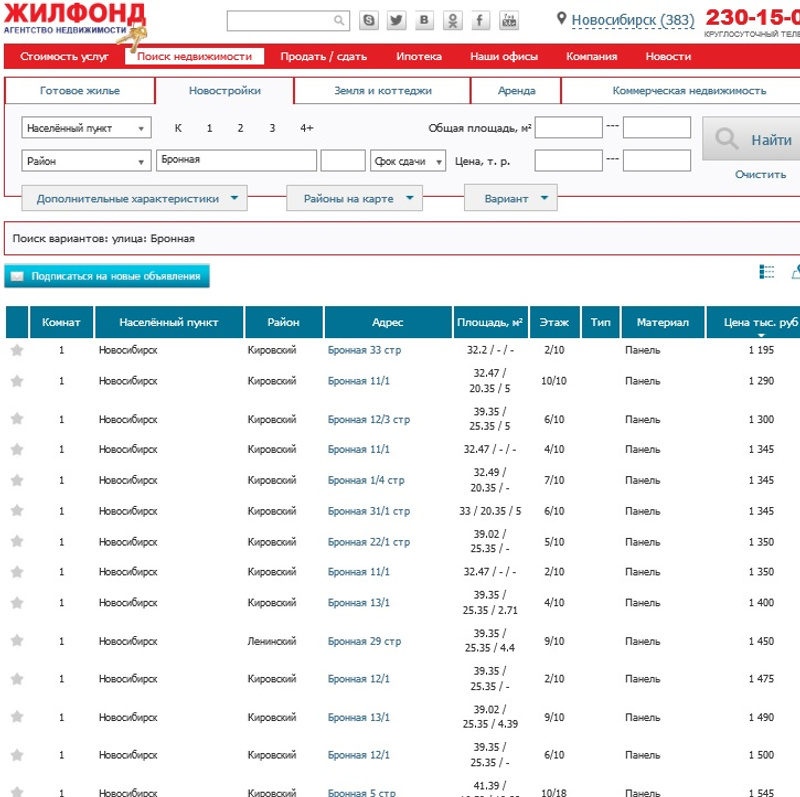Open the Населённый пункт dropdown
This screenshot has width=800, height=797.
point(85,128)
